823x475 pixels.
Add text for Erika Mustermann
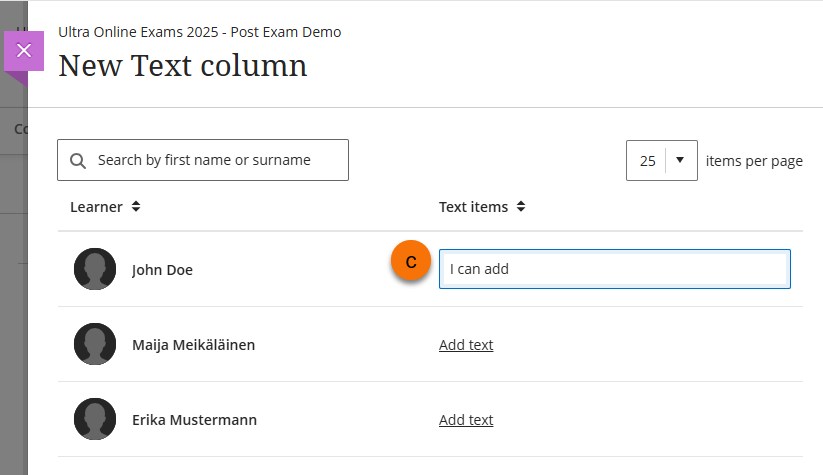click(466, 420)
